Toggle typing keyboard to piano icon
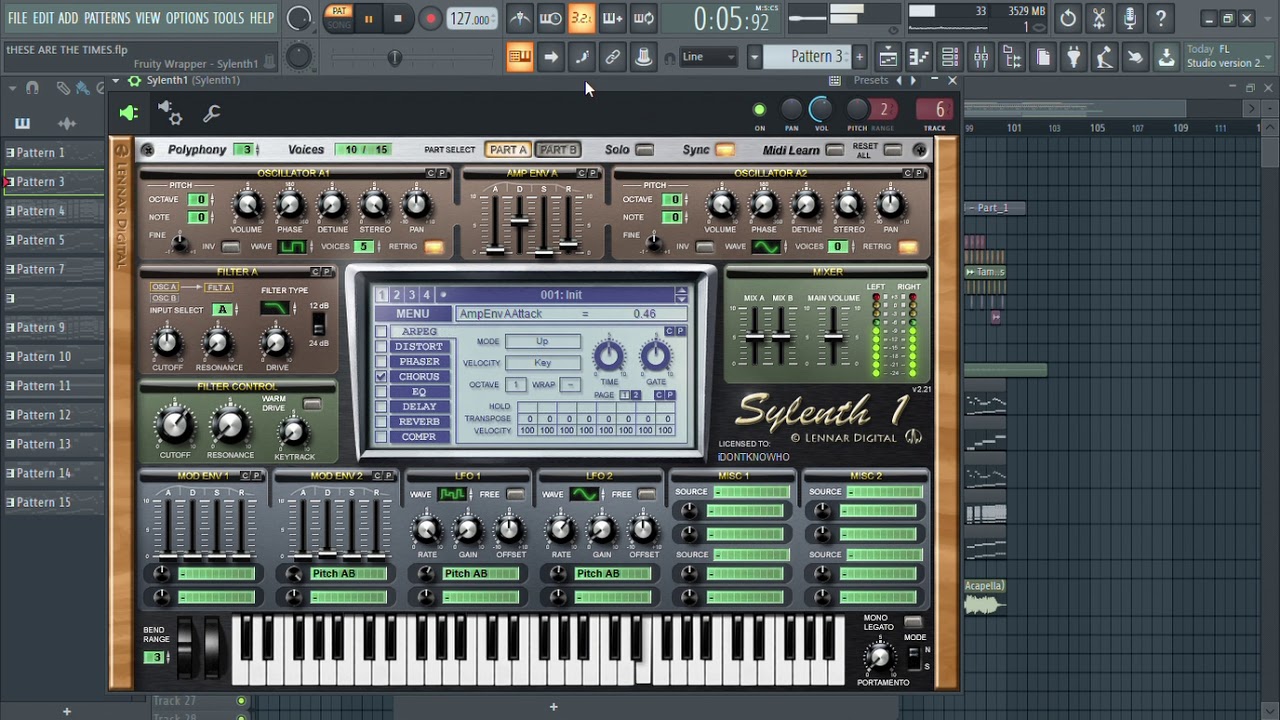The height and width of the screenshot is (720, 1280). click(x=519, y=57)
